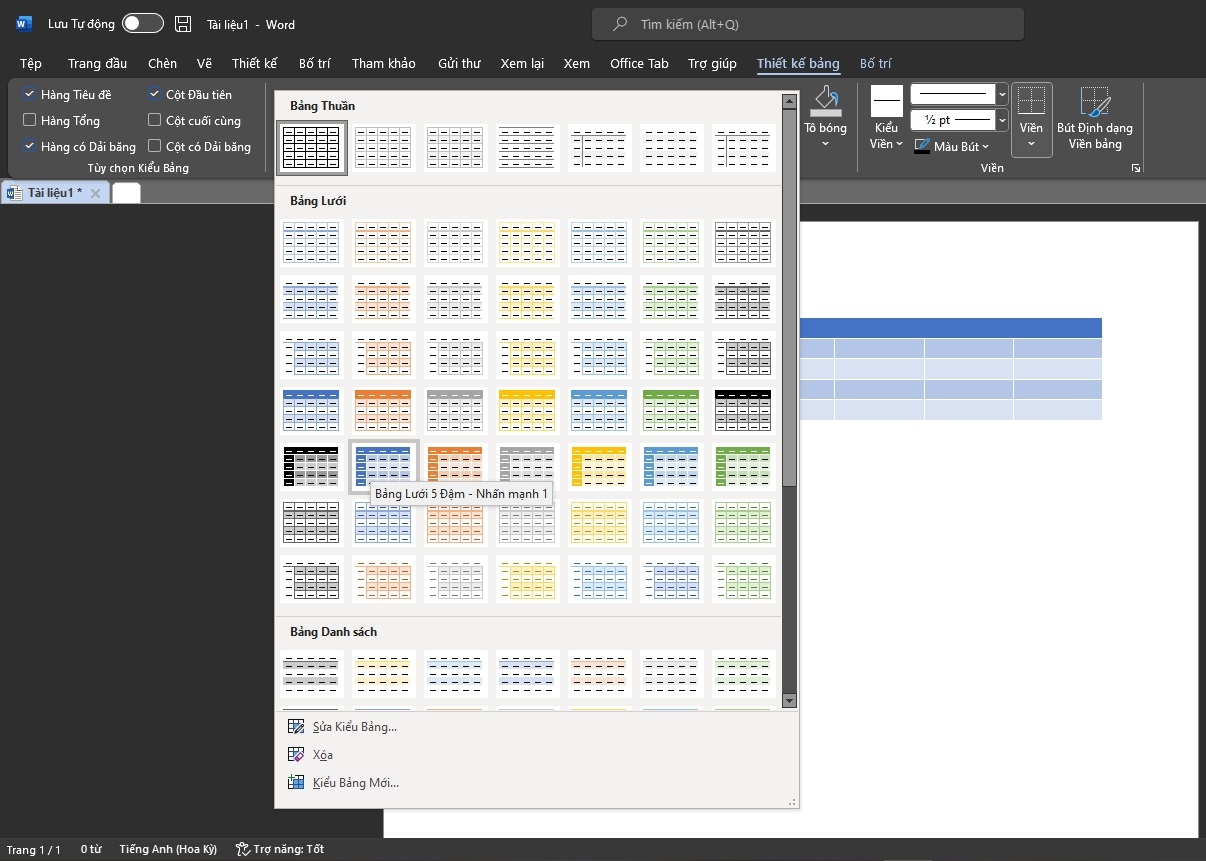The height and width of the screenshot is (861, 1206).
Task: Click the Tô bóng shading bucket icon
Action: pos(825,101)
